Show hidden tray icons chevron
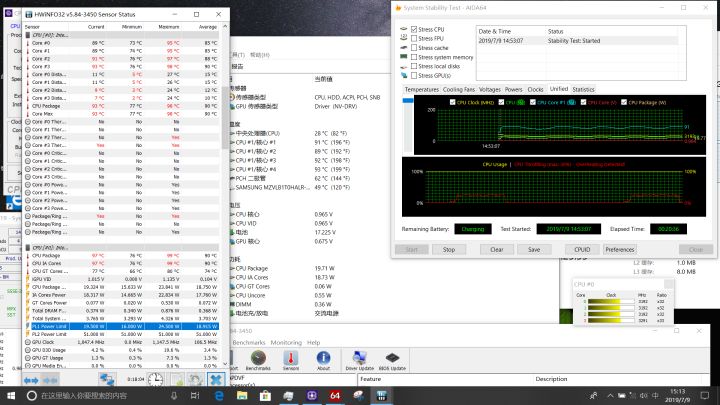 pos(610,395)
